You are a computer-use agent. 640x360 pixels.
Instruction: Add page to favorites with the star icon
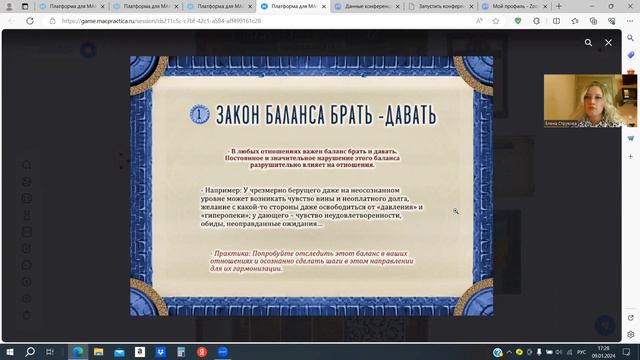pyautogui.click(x=496, y=21)
